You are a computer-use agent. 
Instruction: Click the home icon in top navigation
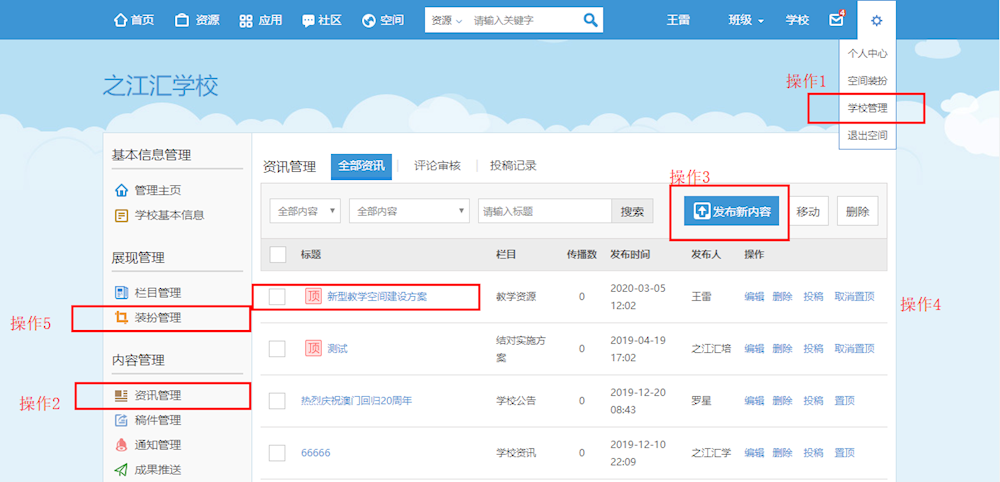coord(121,20)
